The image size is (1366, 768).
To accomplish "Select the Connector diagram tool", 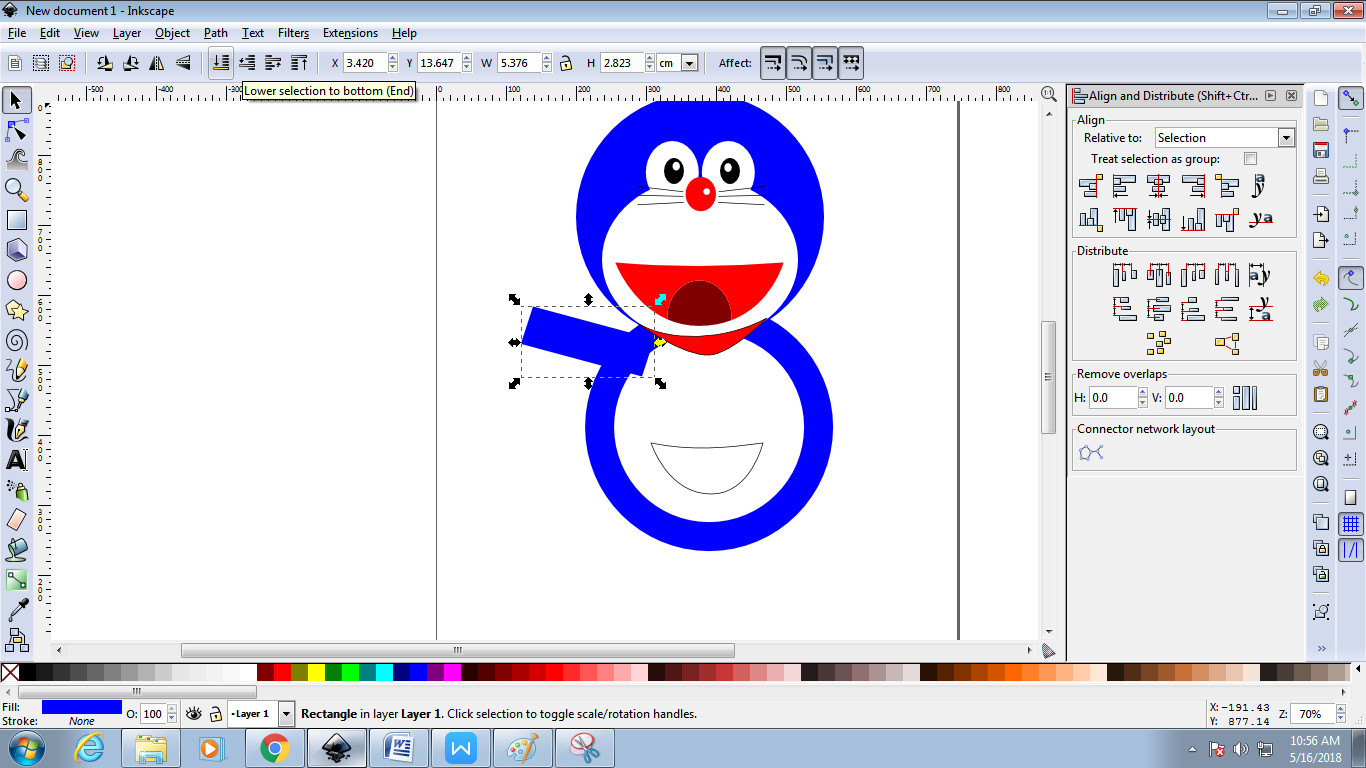I will (16, 638).
